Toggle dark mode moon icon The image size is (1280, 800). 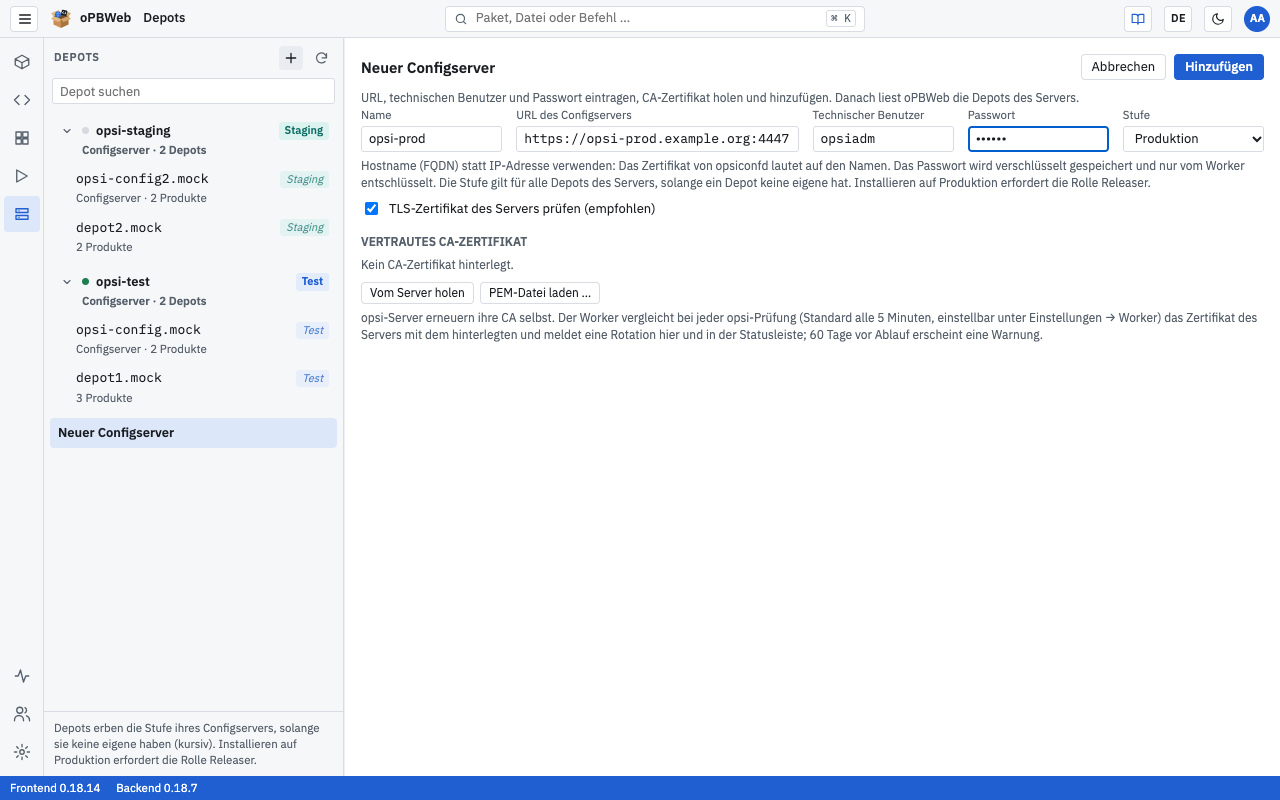pyautogui.click(x=1218, y=18)
